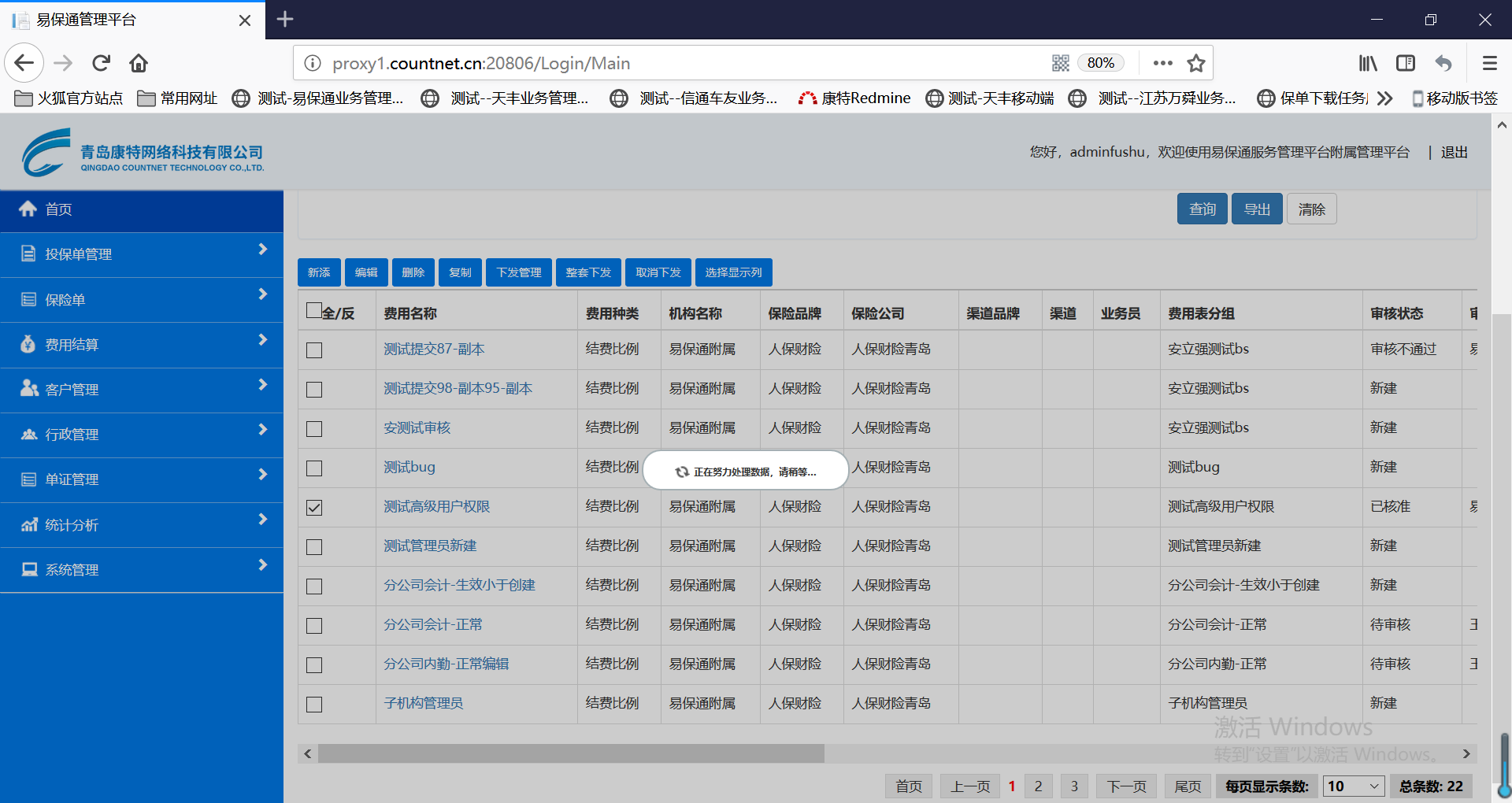Open the QR code icon in address bar
Image resolution: width=1512 pixels, height=803 pixels.
tap(1060, 63)
